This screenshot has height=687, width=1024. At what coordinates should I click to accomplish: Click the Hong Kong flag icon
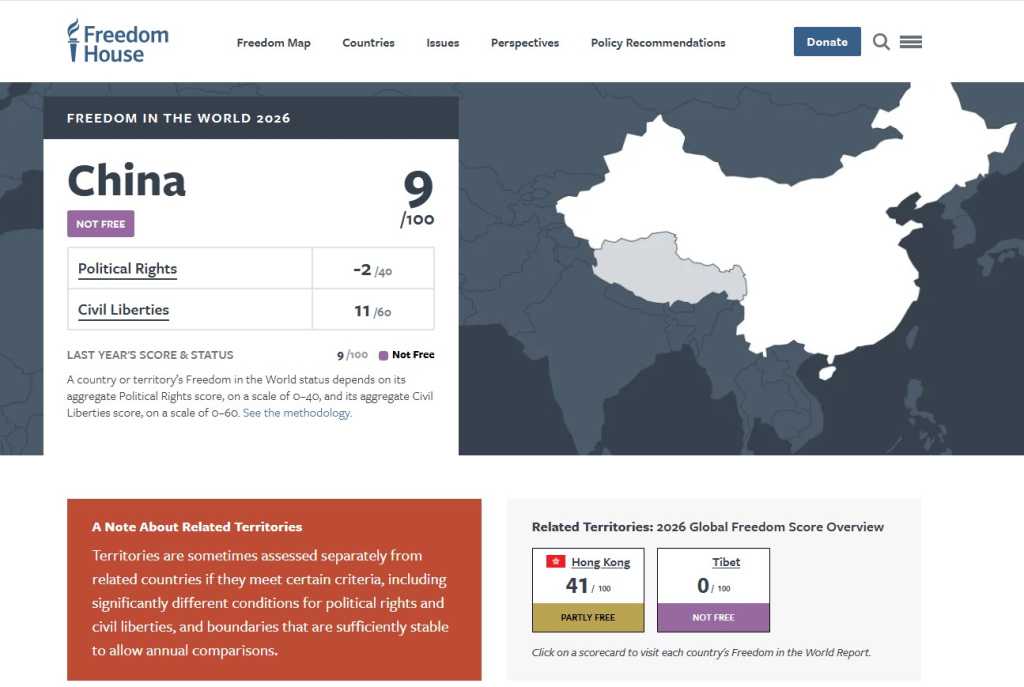point(555,562)
